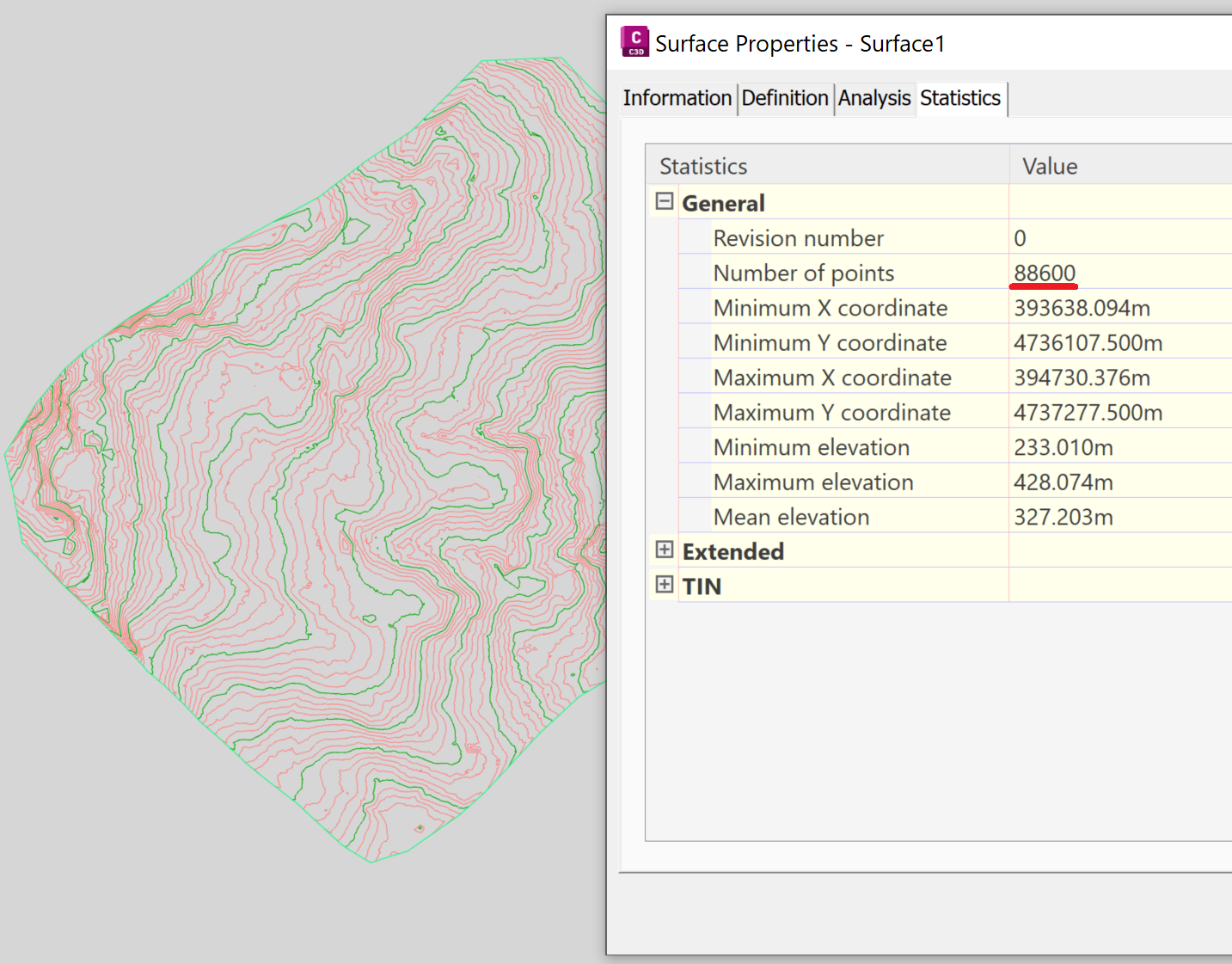Click the Revision number row

click(x=798, y=237)
